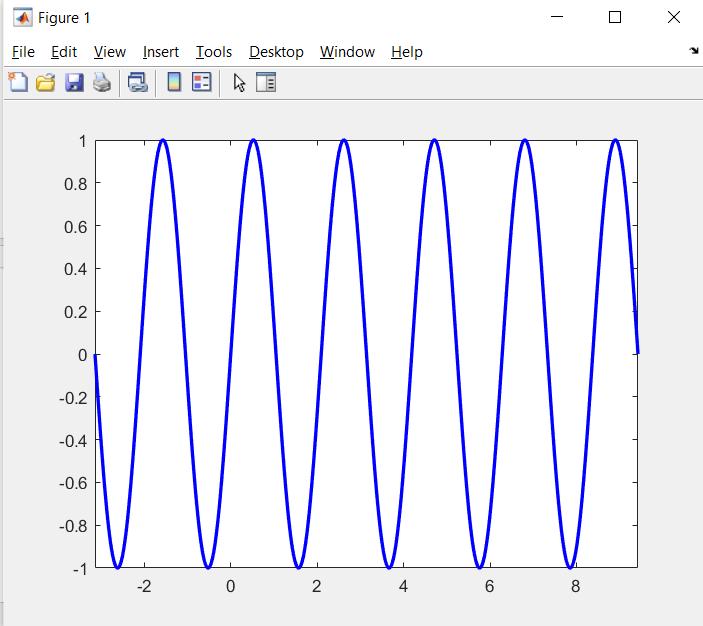The image size is (703, 626).
Task: Maximize the Figure 1 window
Action: (x=615, y=17)
